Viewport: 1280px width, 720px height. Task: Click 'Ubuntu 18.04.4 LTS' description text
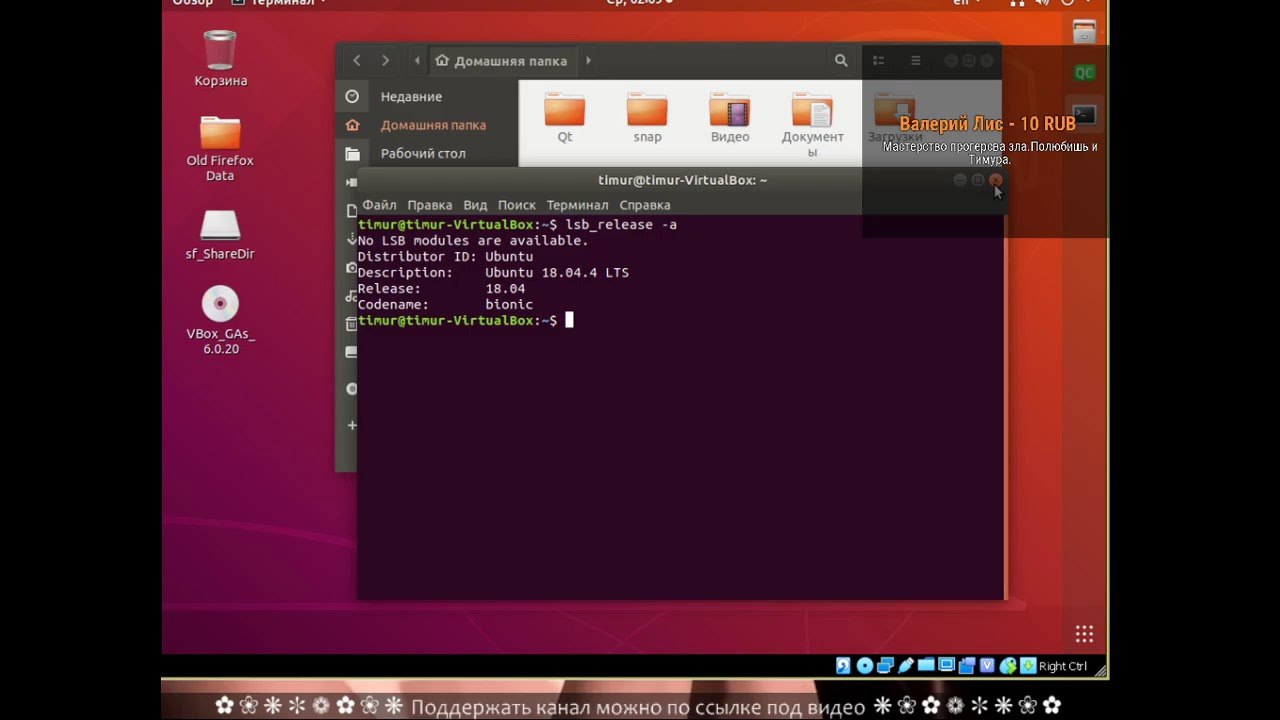coord(557,273)
